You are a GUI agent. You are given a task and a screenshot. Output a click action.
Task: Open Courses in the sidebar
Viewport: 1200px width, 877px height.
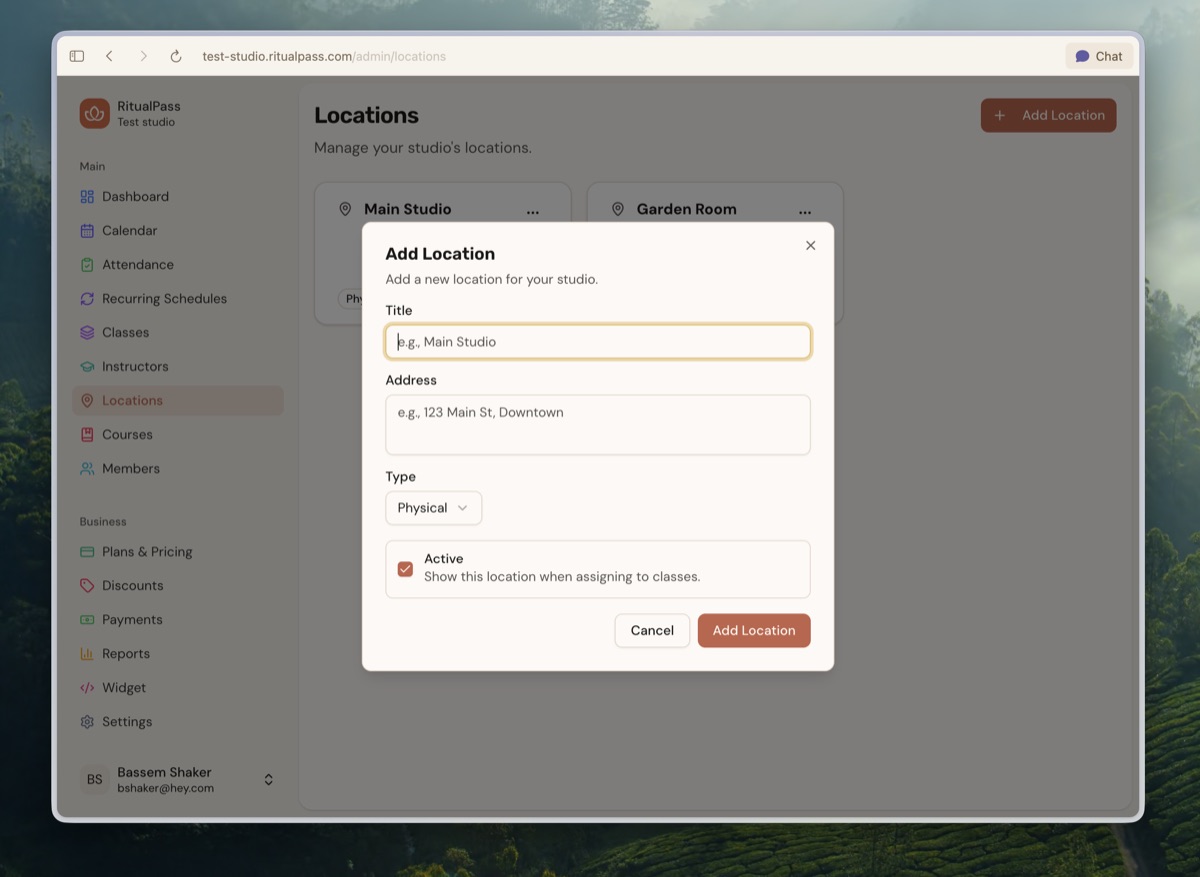click(x=178, y=435)
